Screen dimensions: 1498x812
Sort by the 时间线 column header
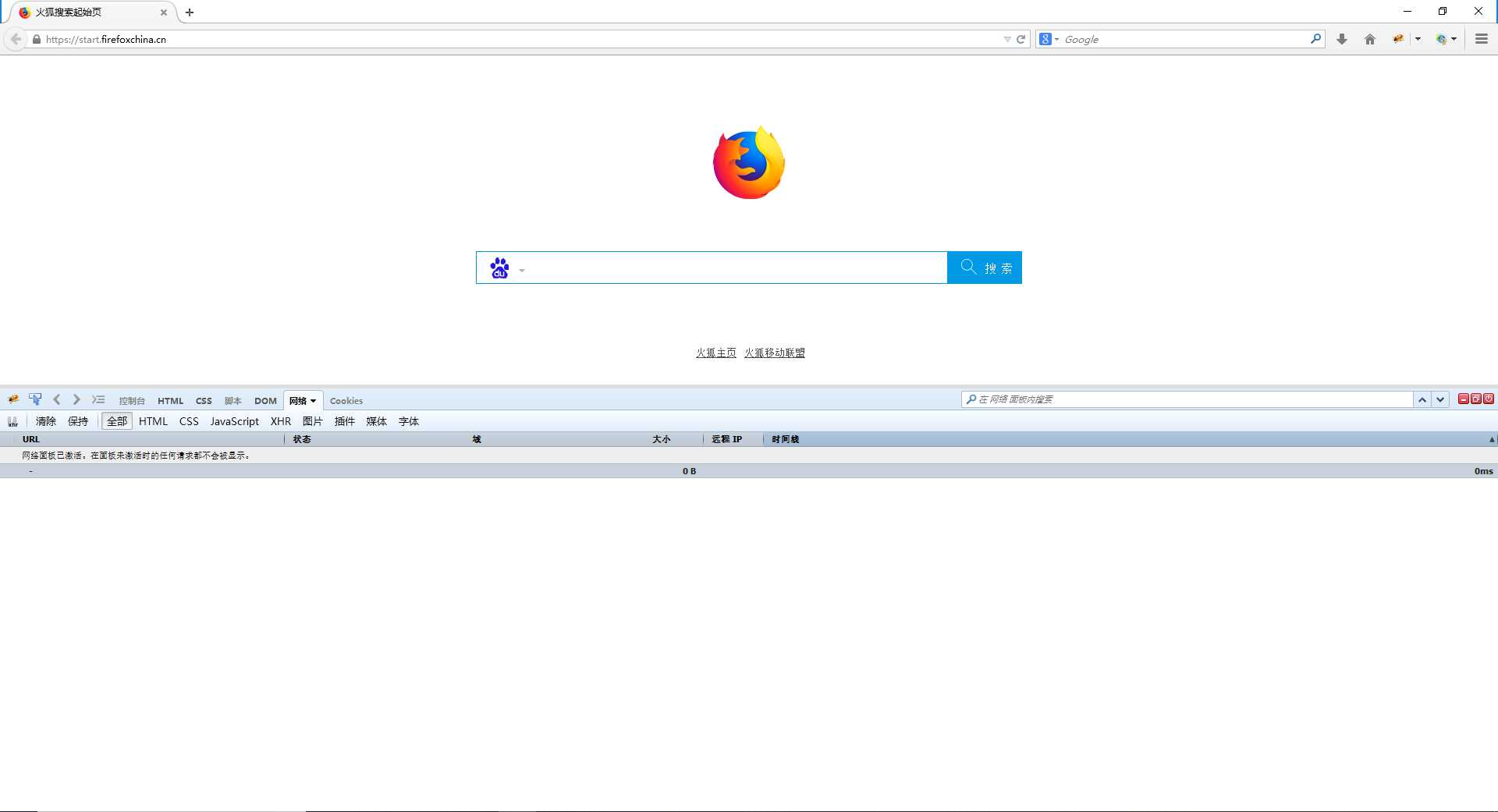click(x=1130, y=439)
